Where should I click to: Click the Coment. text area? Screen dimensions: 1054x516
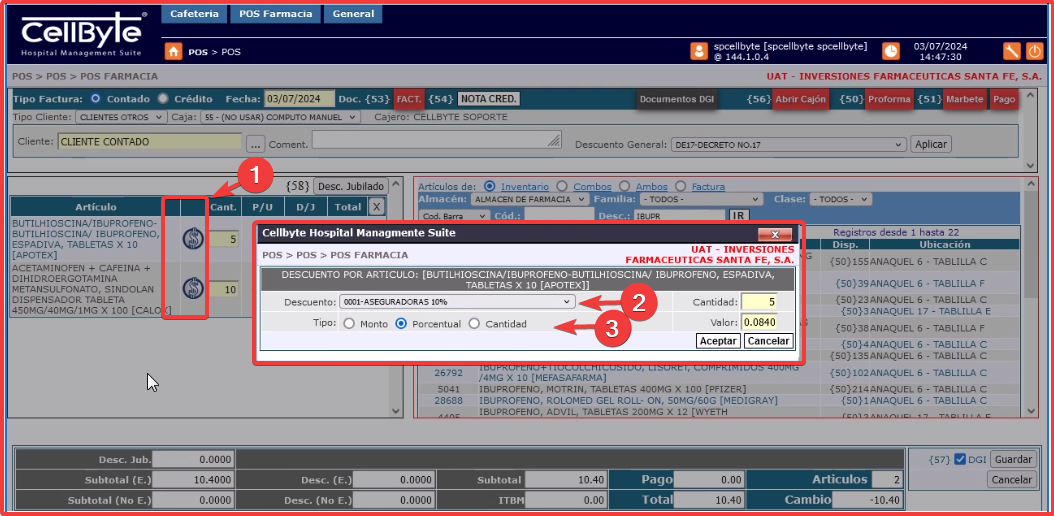pos(436,139)
